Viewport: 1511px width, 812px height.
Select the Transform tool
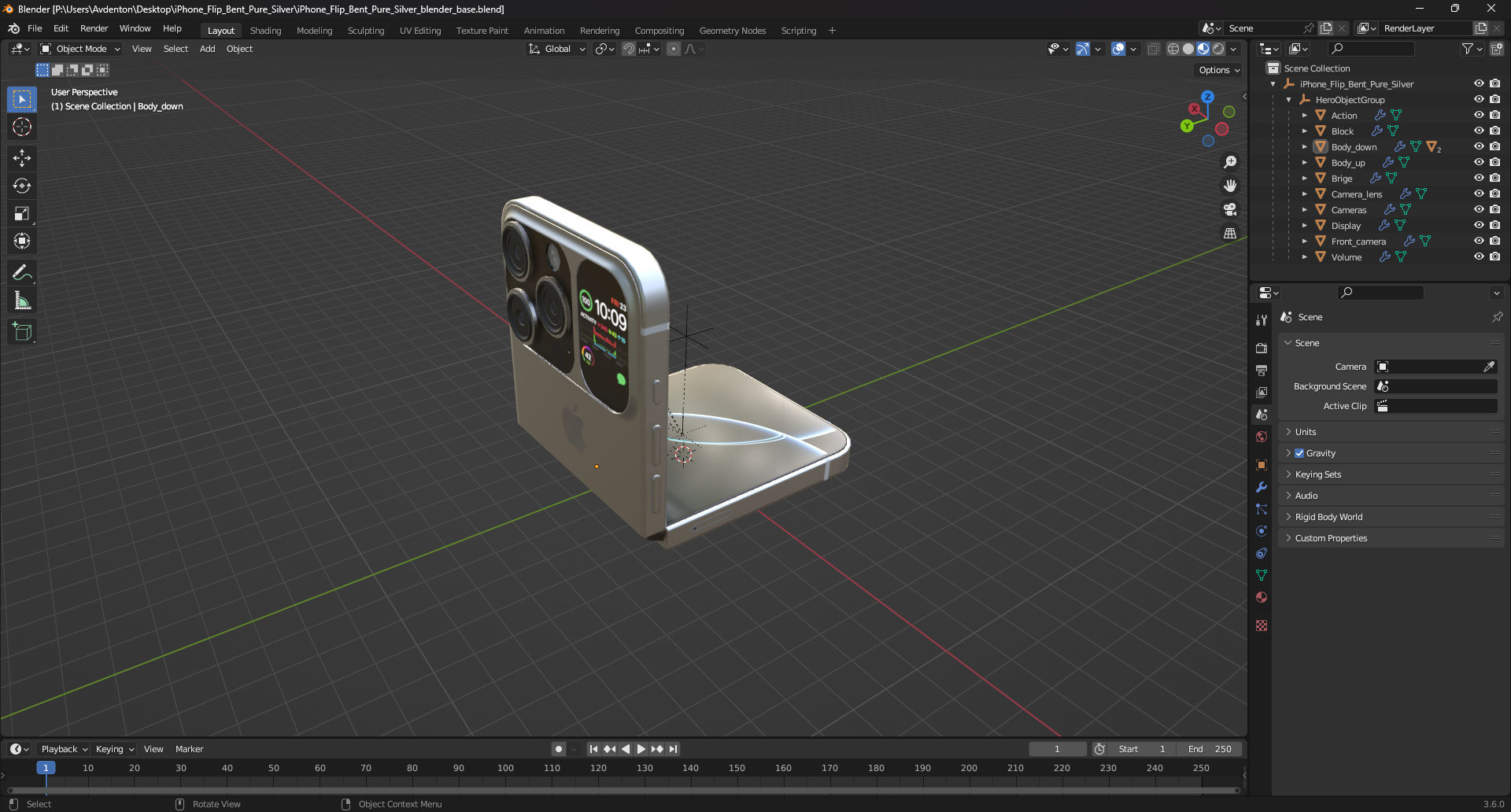click(x=22, y=241)
